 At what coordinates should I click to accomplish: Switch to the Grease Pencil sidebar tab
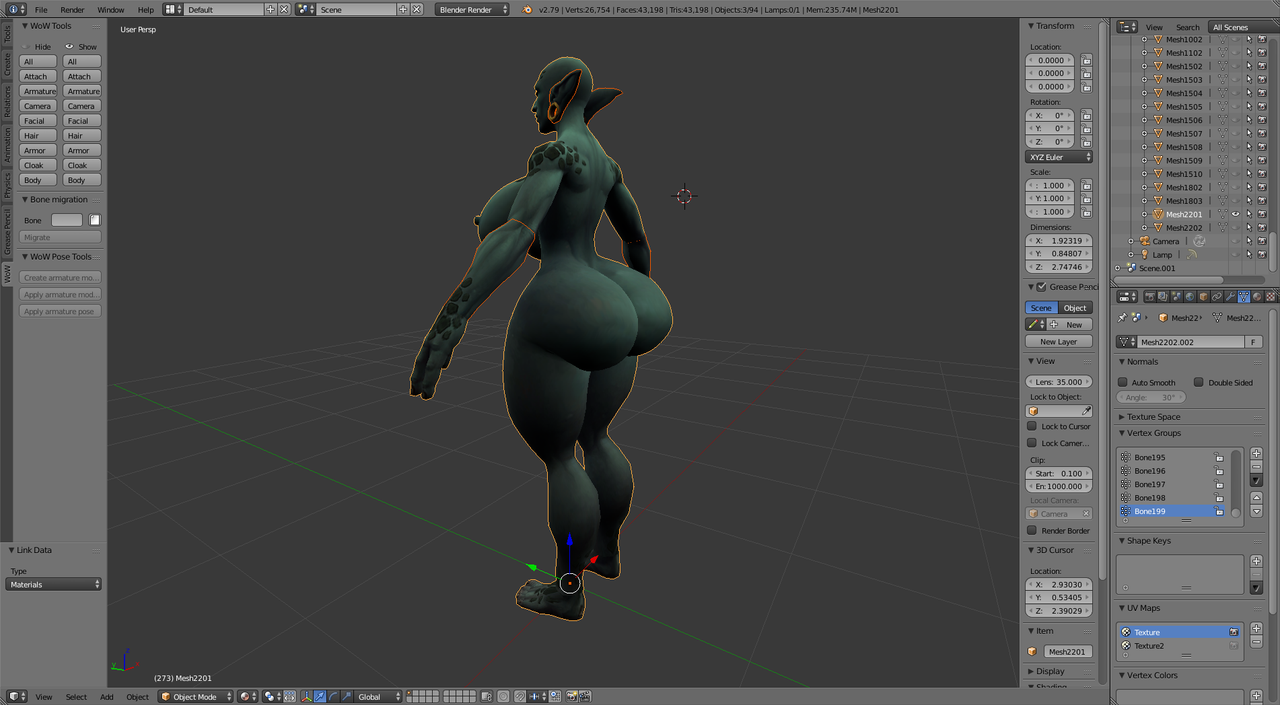(6, 231)
